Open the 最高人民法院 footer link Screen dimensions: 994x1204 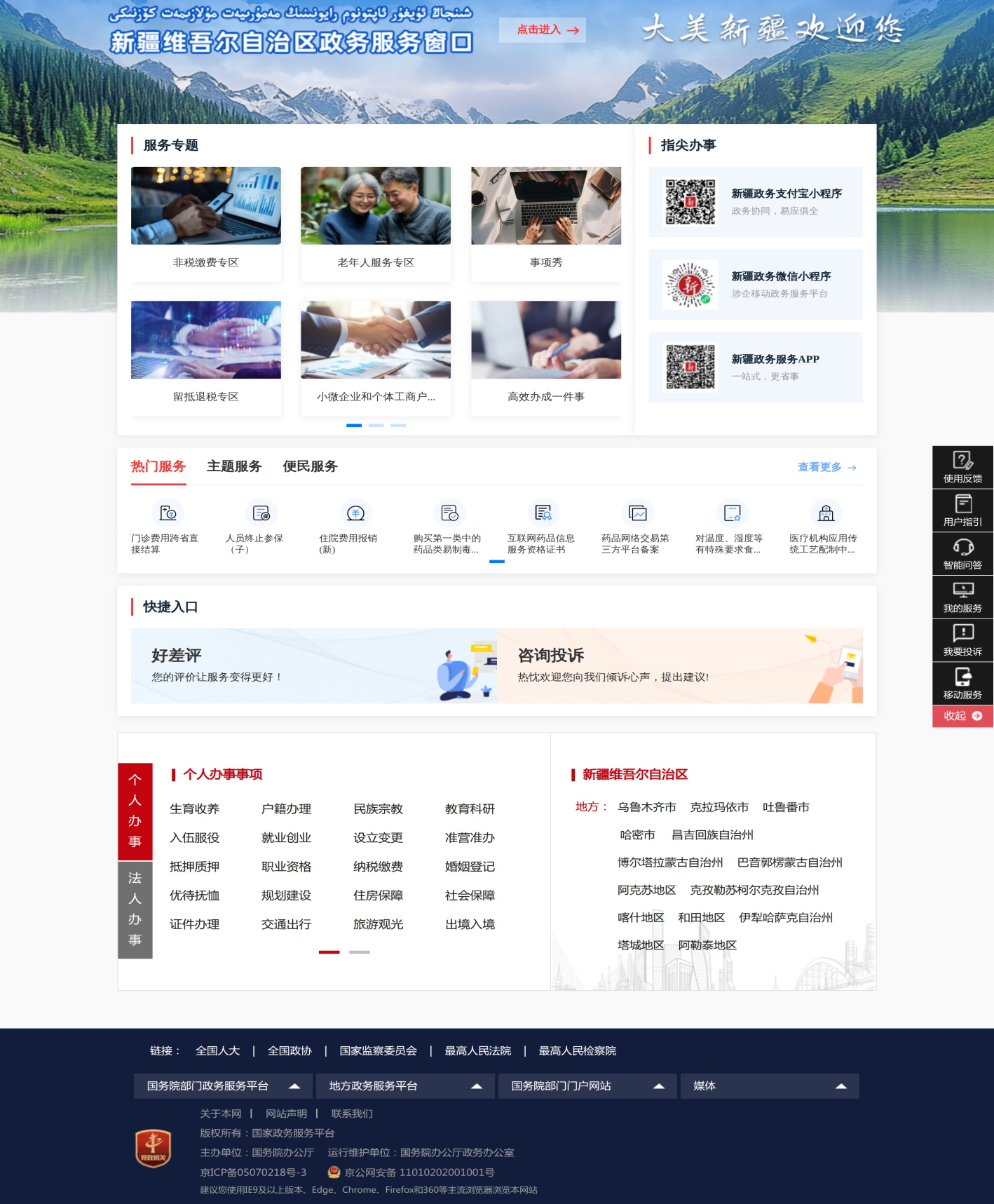coord(478,1050)
